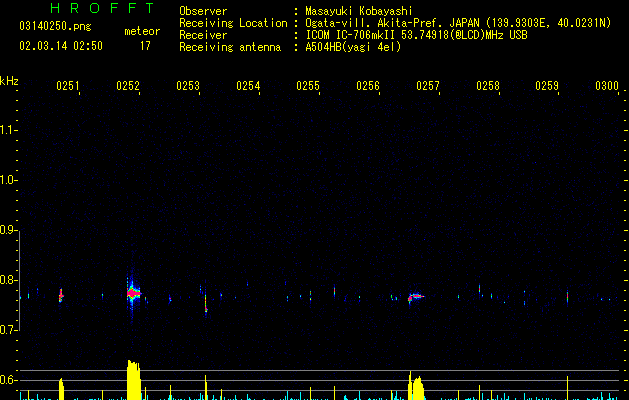Click the 1.0 kHz axis label
The image size is (629, 400).
click(8, 180)
